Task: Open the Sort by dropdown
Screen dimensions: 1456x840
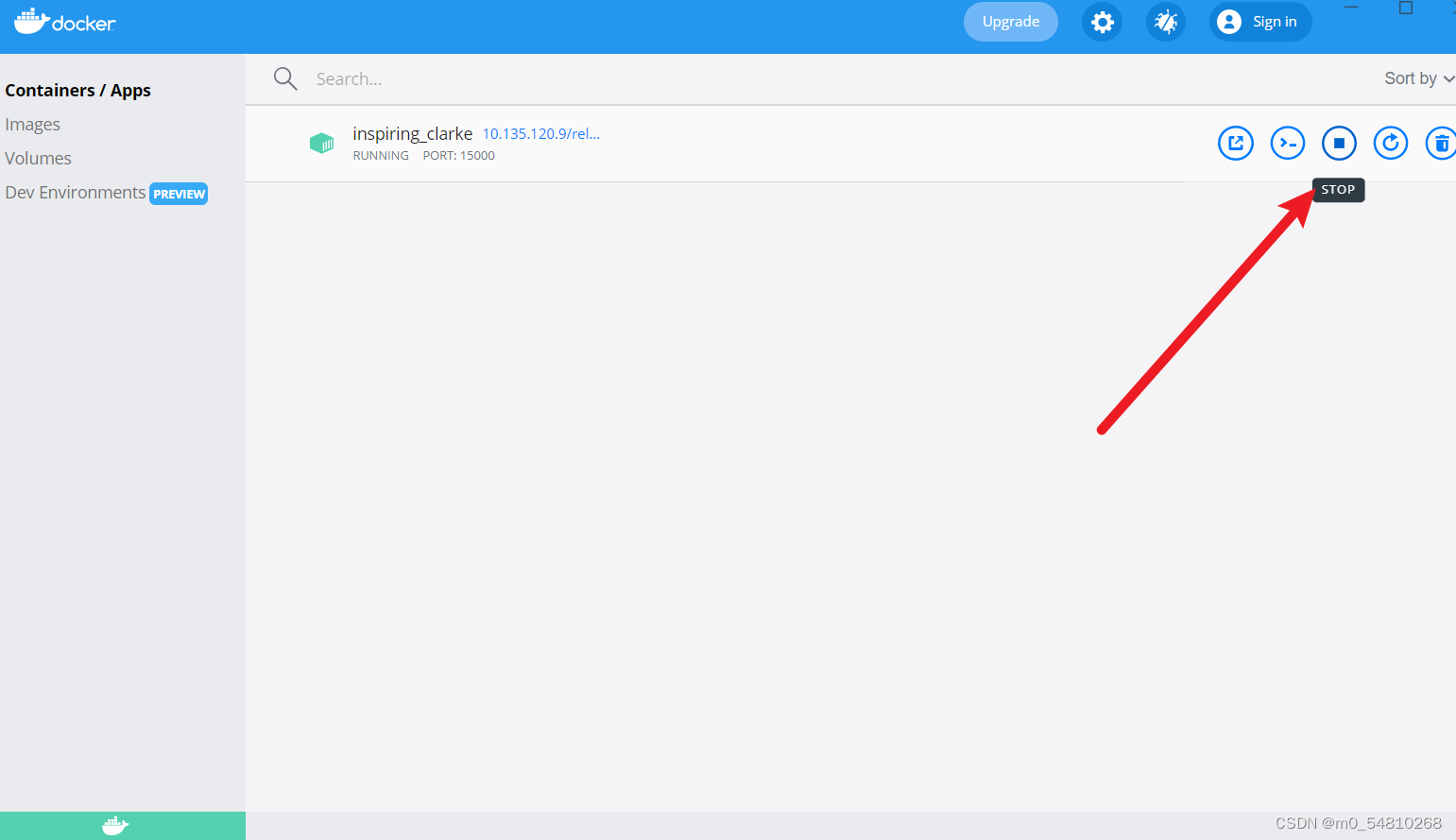Action: click(x=1419, y=78)
